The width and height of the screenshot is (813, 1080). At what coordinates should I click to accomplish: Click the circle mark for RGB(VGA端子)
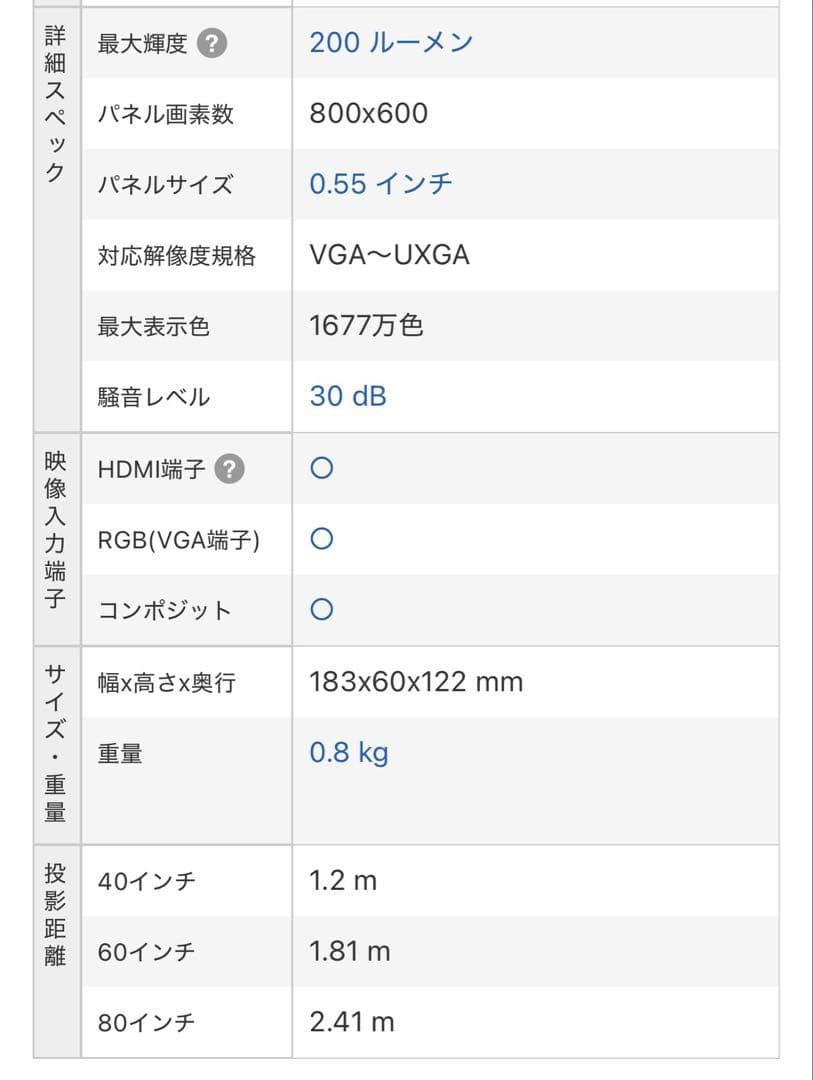pos(321,539)
